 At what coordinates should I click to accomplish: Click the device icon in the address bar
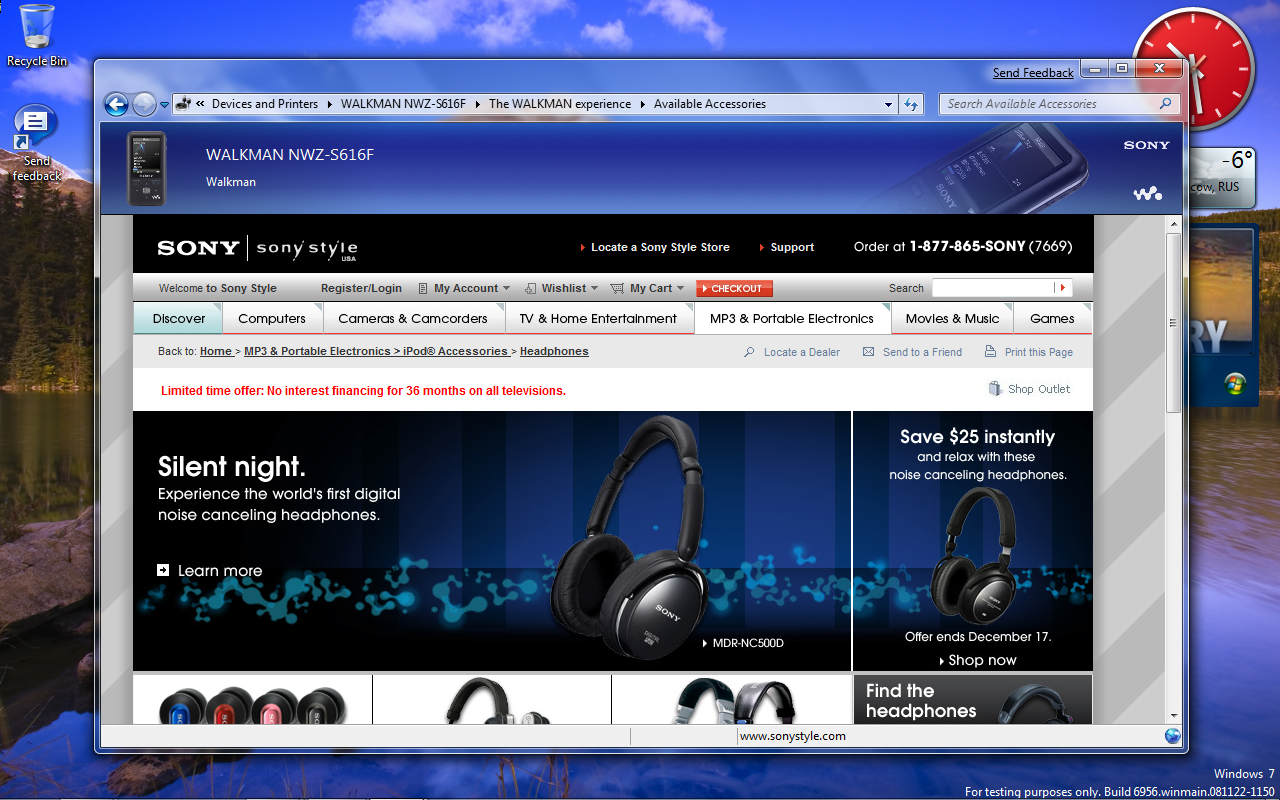[183, 104]
